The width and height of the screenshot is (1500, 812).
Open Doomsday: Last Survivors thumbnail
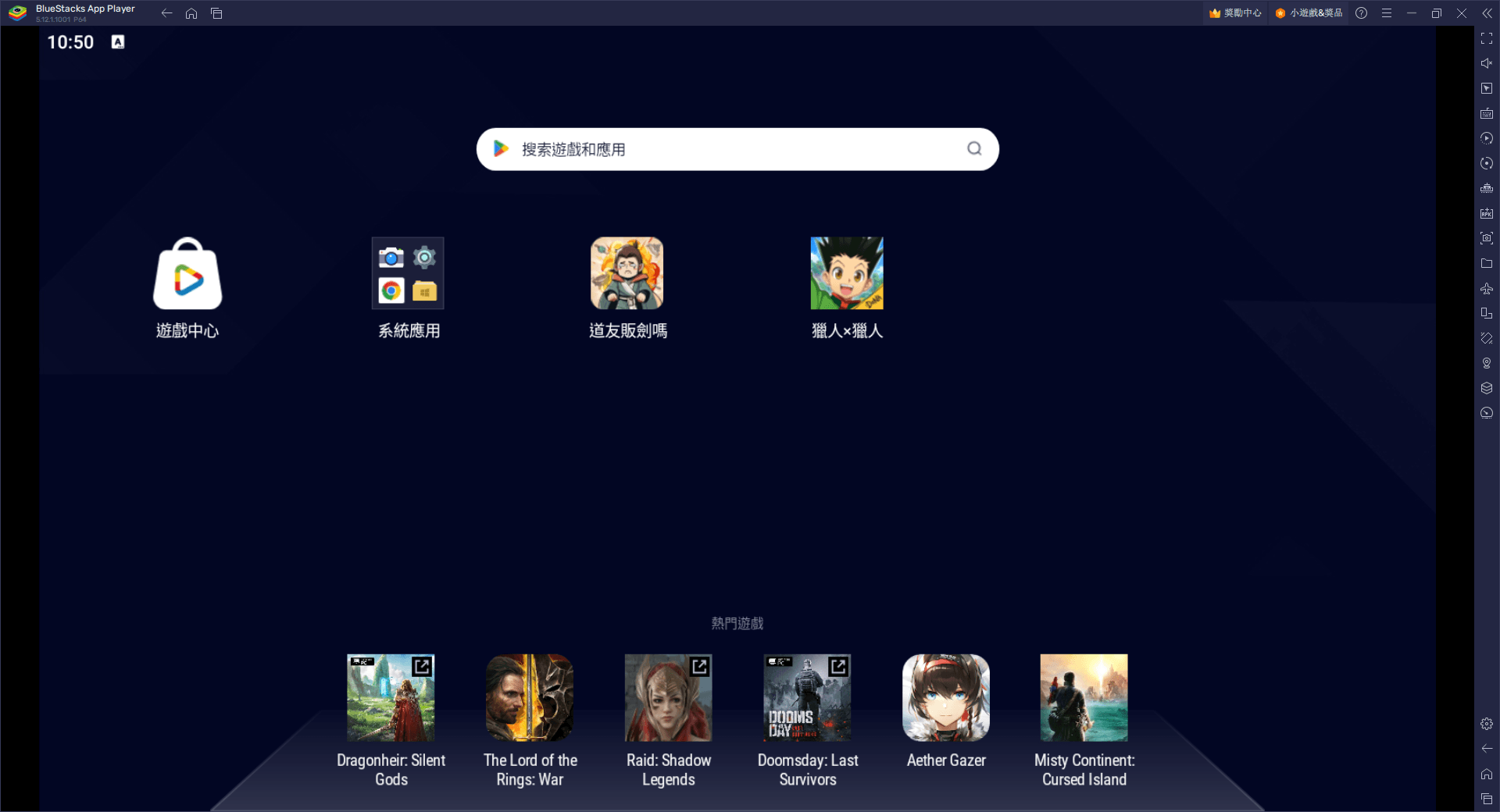tap(808, 698)
